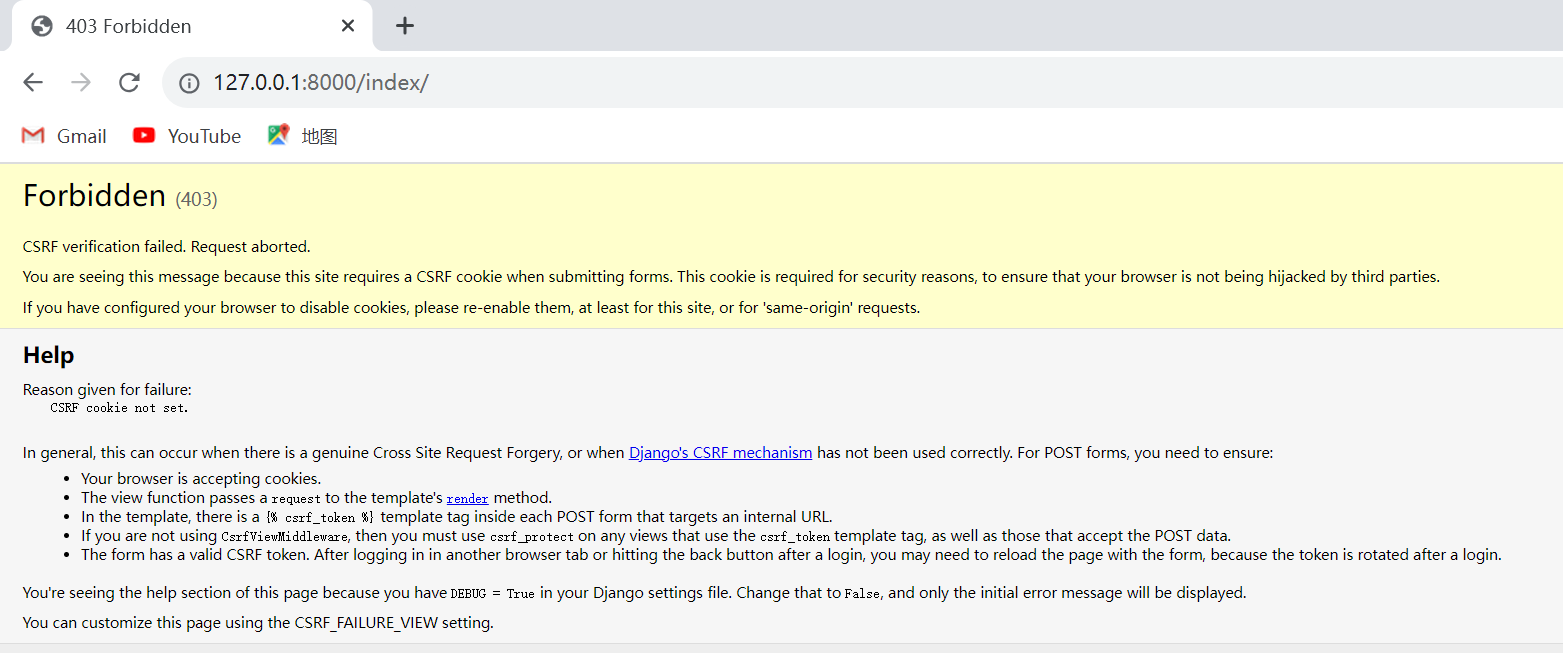Click the DEBUG = True text
1563x653 pixels.
pyautogui.click(x=492, y=593)
